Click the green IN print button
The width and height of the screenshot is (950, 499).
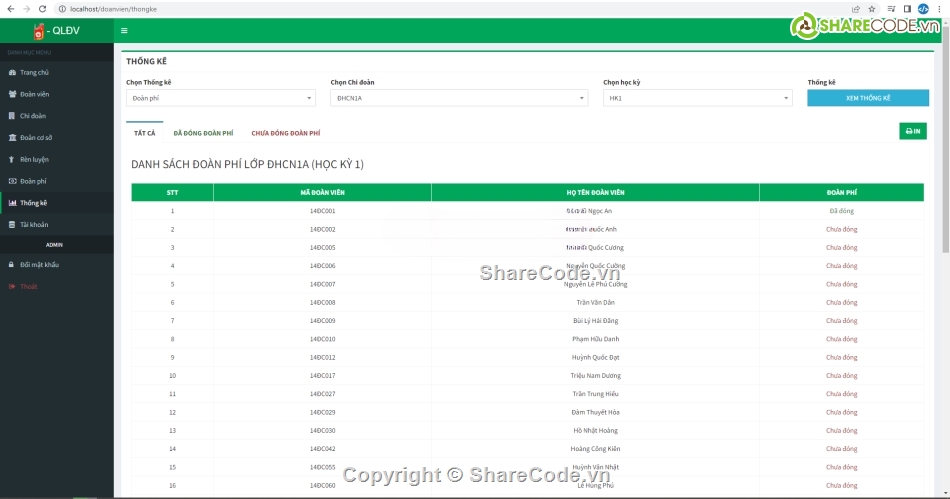[x=912, y=131]
